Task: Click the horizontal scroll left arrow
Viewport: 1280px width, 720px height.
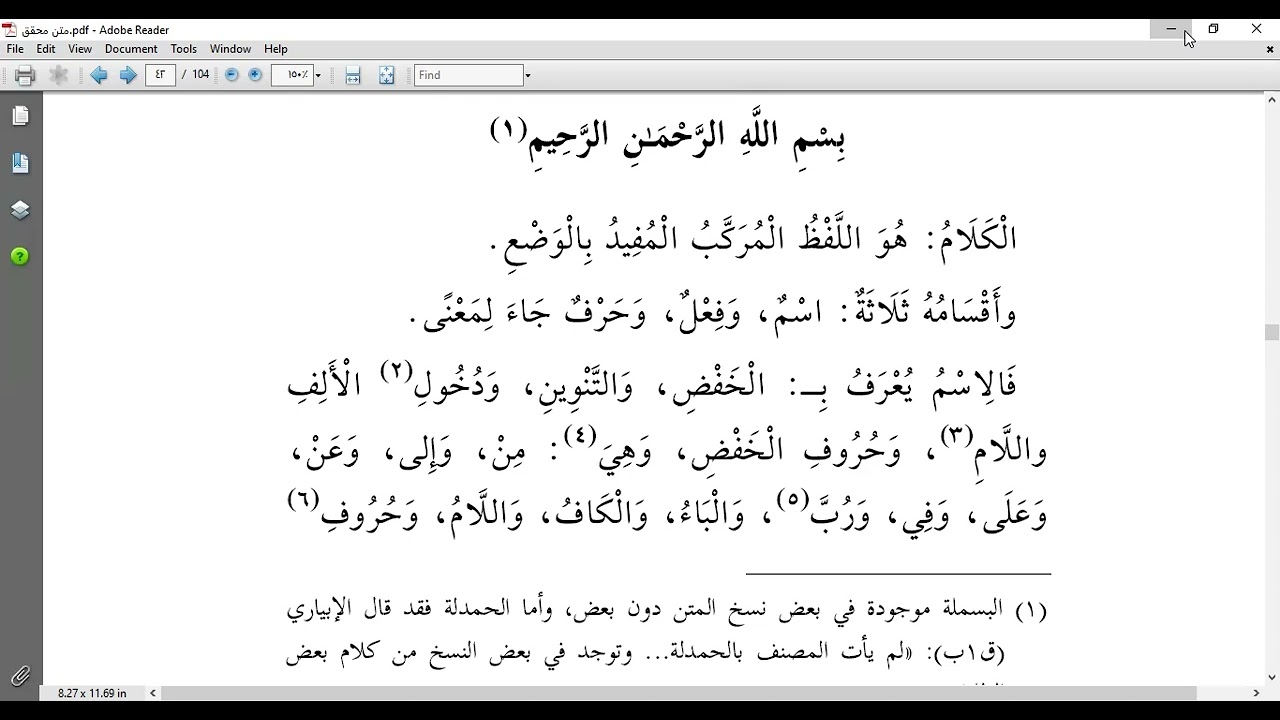Action: point(153,693)
